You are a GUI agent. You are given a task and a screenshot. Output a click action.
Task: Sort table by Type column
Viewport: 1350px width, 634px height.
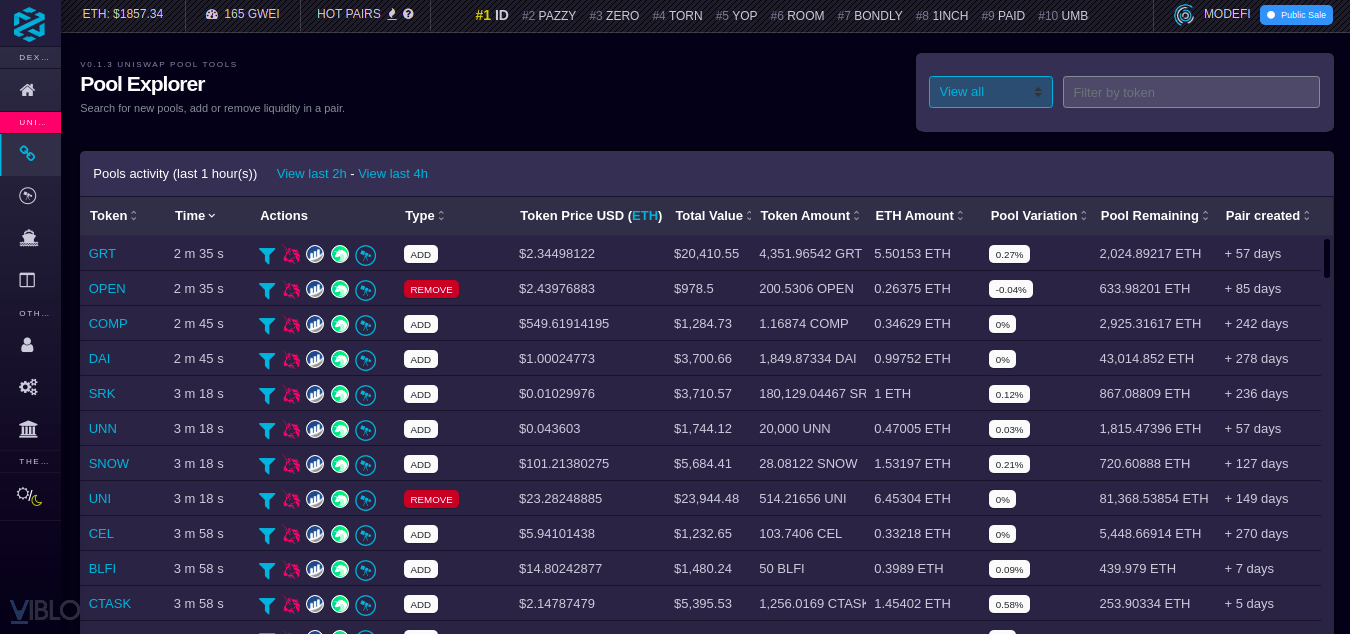424,215
